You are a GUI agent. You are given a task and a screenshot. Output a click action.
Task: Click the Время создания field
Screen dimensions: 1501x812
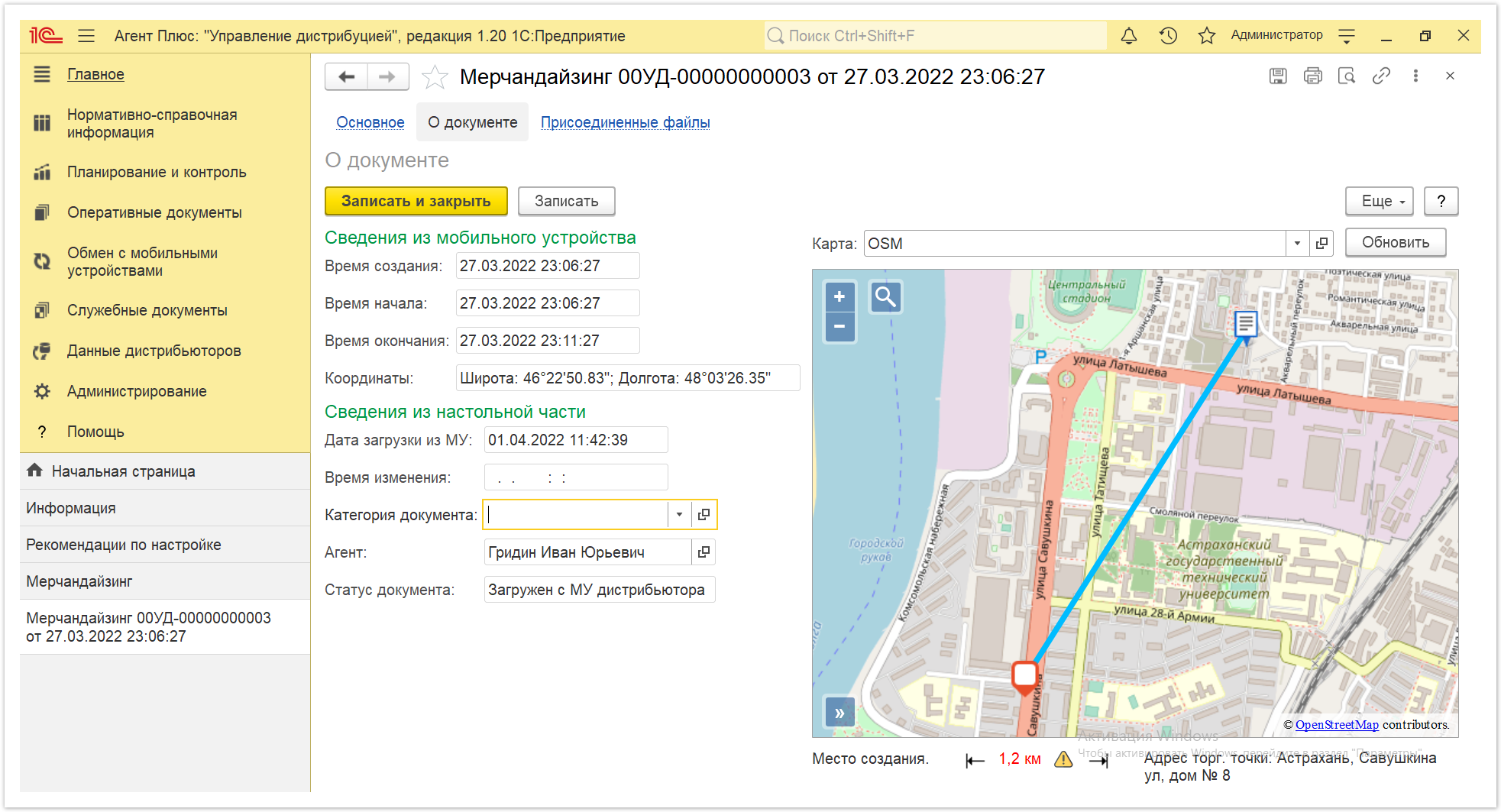548,266
